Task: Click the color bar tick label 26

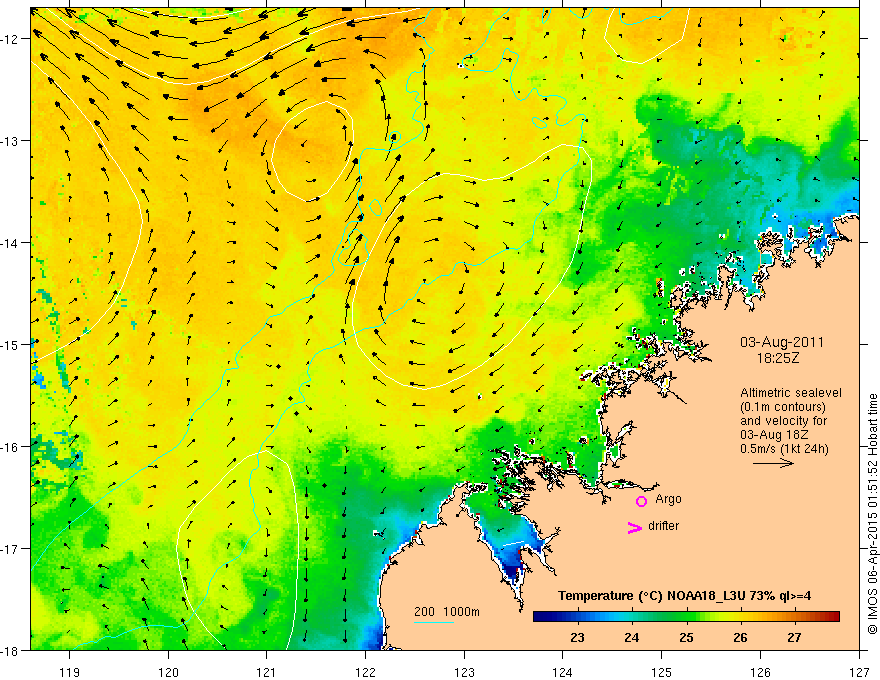Action: 740,638
